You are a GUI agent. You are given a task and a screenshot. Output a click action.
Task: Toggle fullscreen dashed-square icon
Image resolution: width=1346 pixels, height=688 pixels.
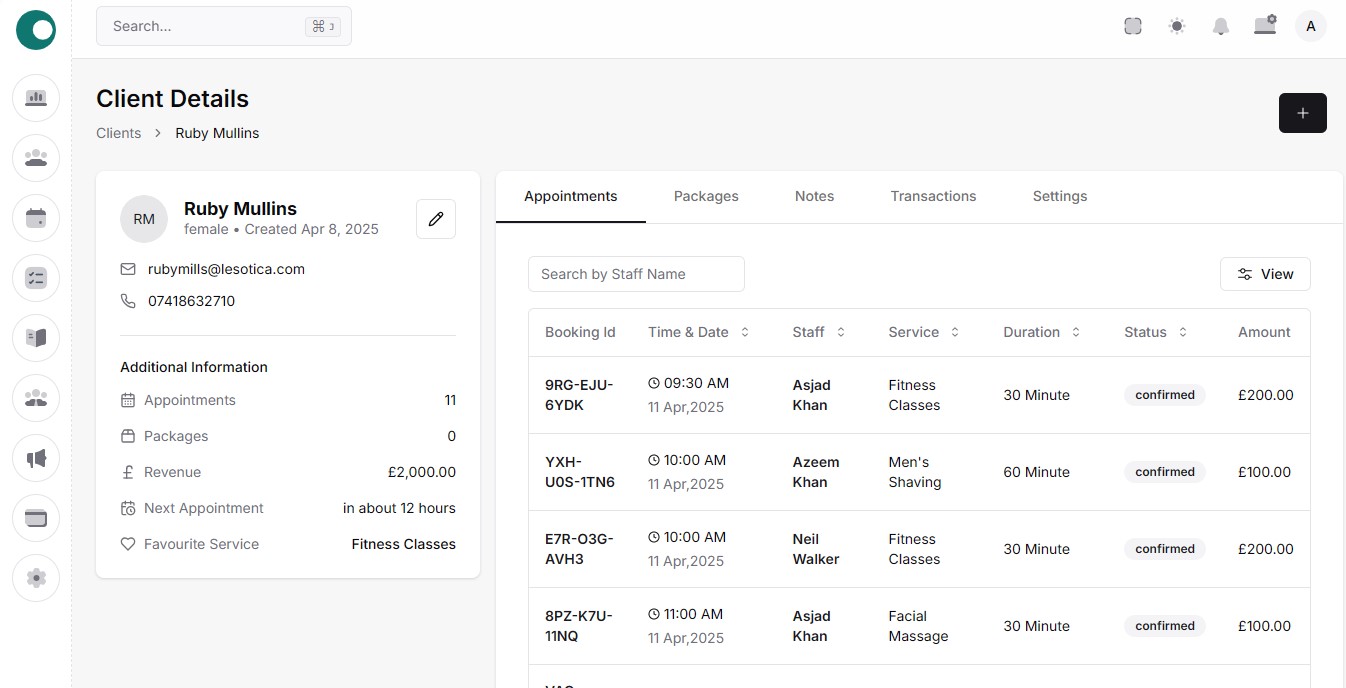1133,27
